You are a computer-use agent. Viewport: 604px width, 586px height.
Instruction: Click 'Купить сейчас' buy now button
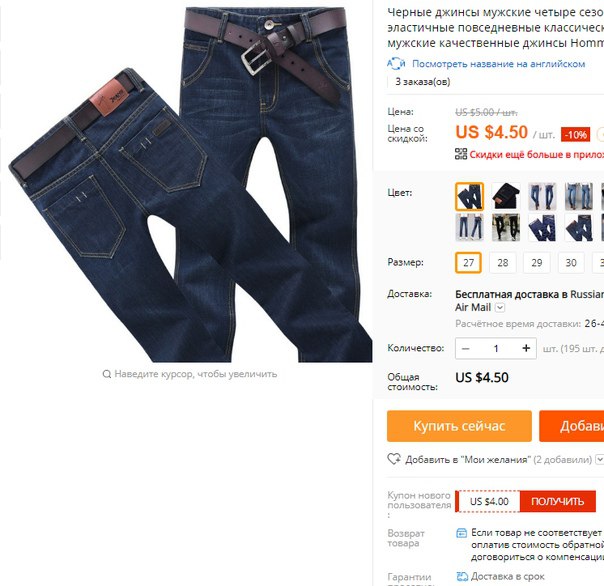tap(459, 426)
